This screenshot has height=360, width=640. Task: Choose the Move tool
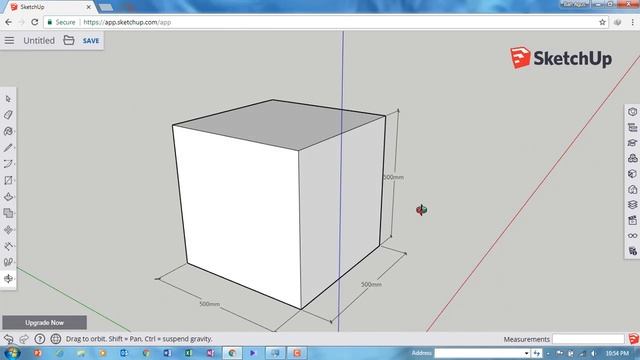(8, 230)
